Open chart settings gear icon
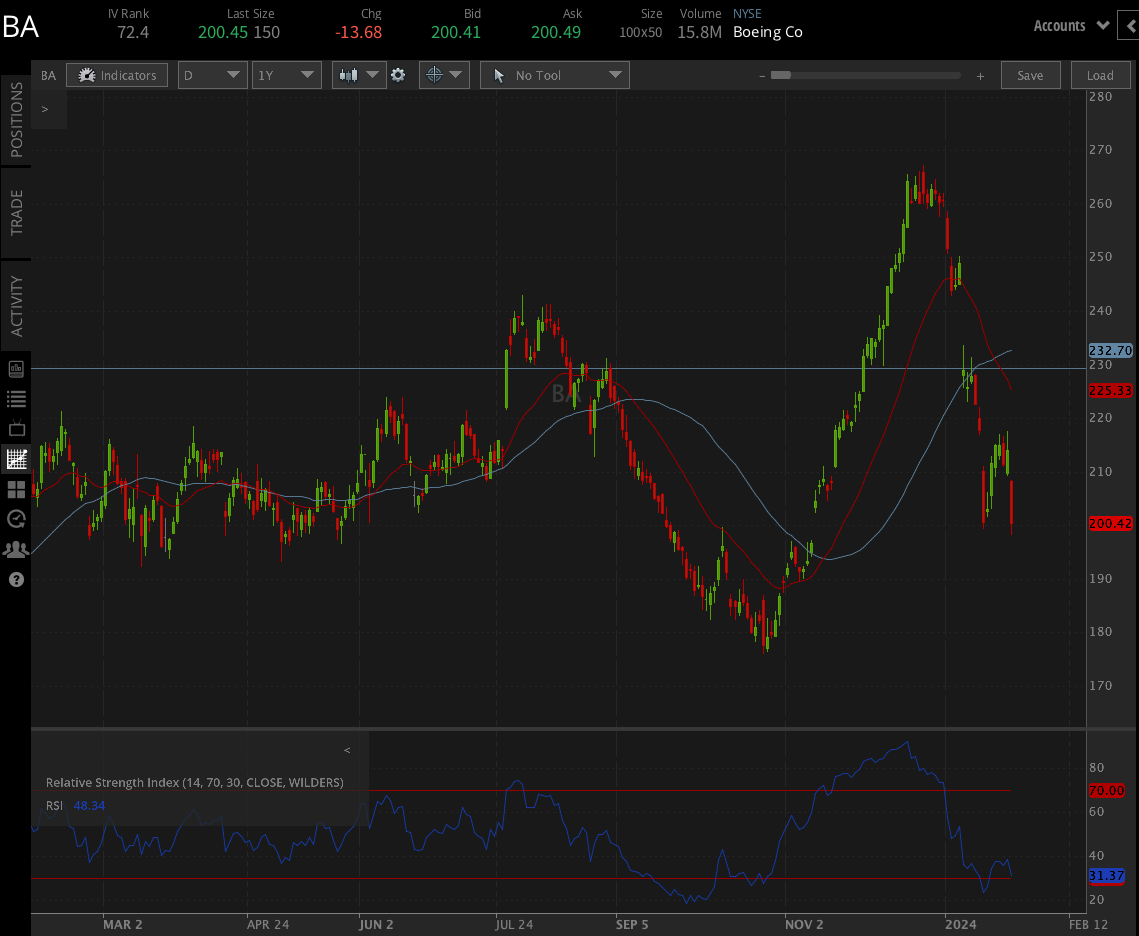 (398, 75)
